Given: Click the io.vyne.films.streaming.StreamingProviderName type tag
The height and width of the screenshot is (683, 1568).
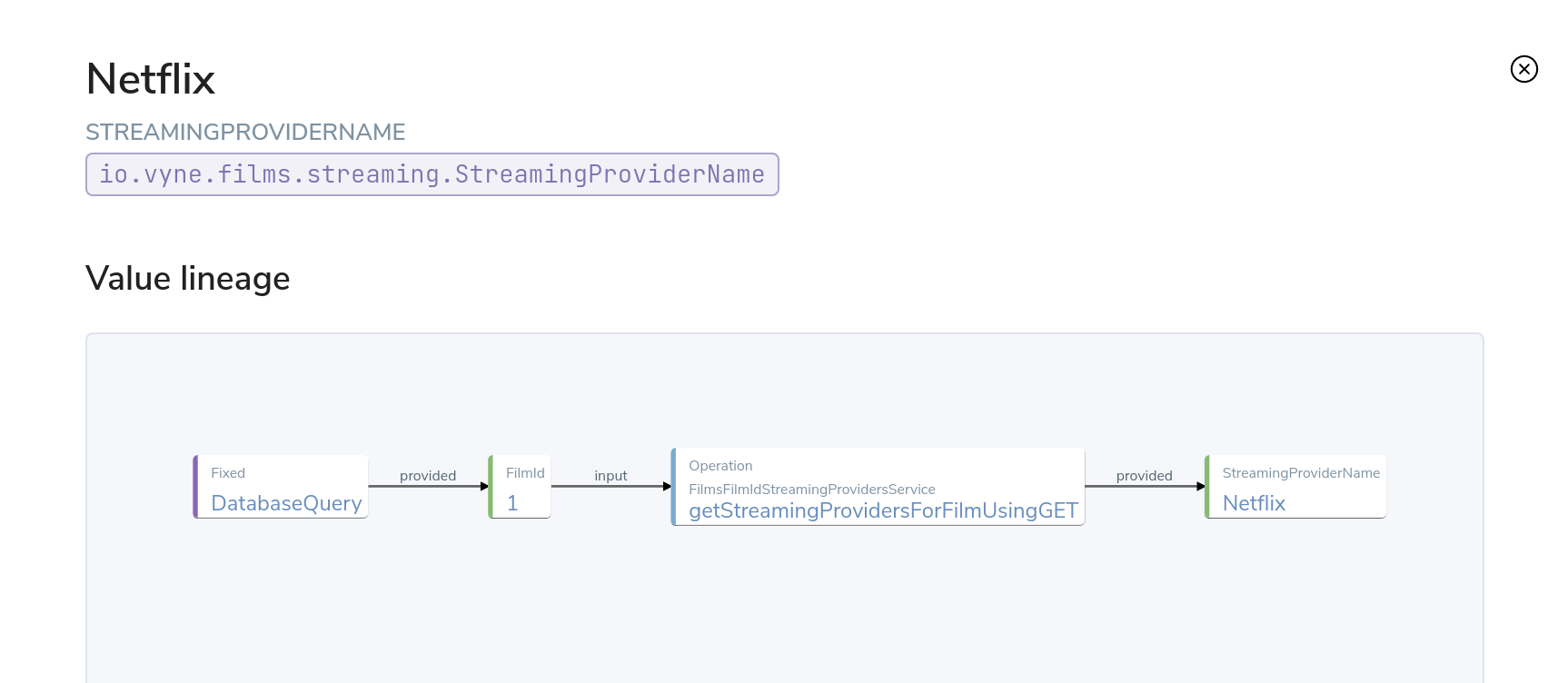Looking at the screenshot, I should click(x=432, y=174).
